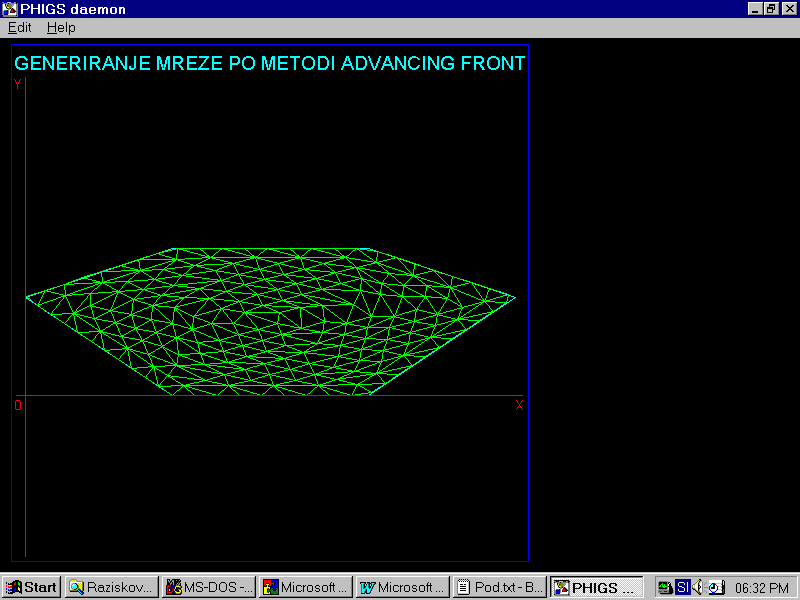Click the Y axis label
The image size is (800, 600).
click(18, 84)
